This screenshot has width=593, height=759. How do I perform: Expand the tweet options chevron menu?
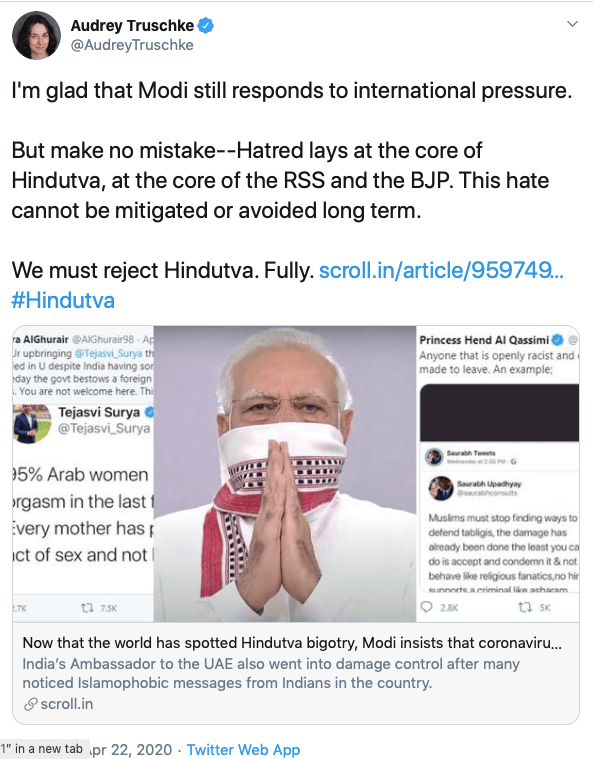point(572,24)
